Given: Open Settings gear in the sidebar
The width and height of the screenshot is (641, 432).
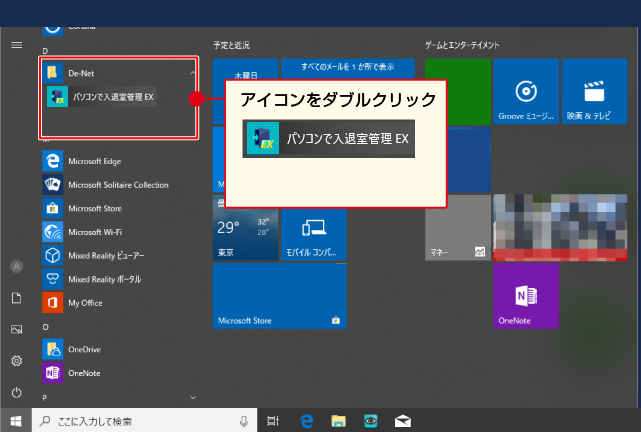Looking at the screenshot, I should coord(16,361).
